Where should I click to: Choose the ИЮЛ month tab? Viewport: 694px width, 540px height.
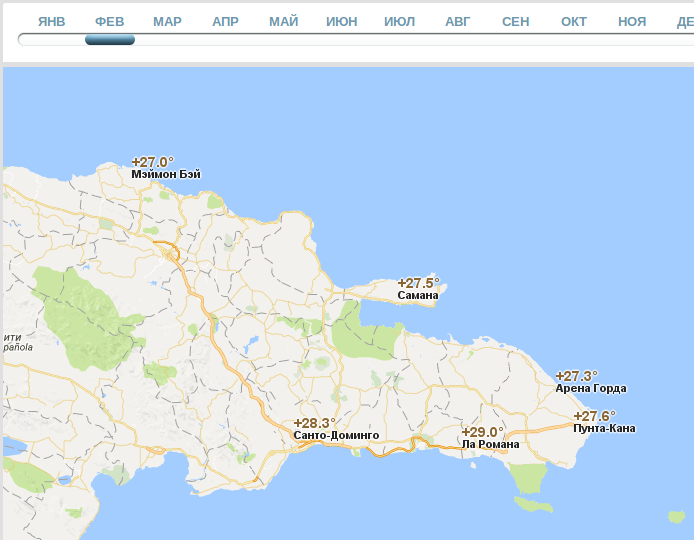point(399,21)
